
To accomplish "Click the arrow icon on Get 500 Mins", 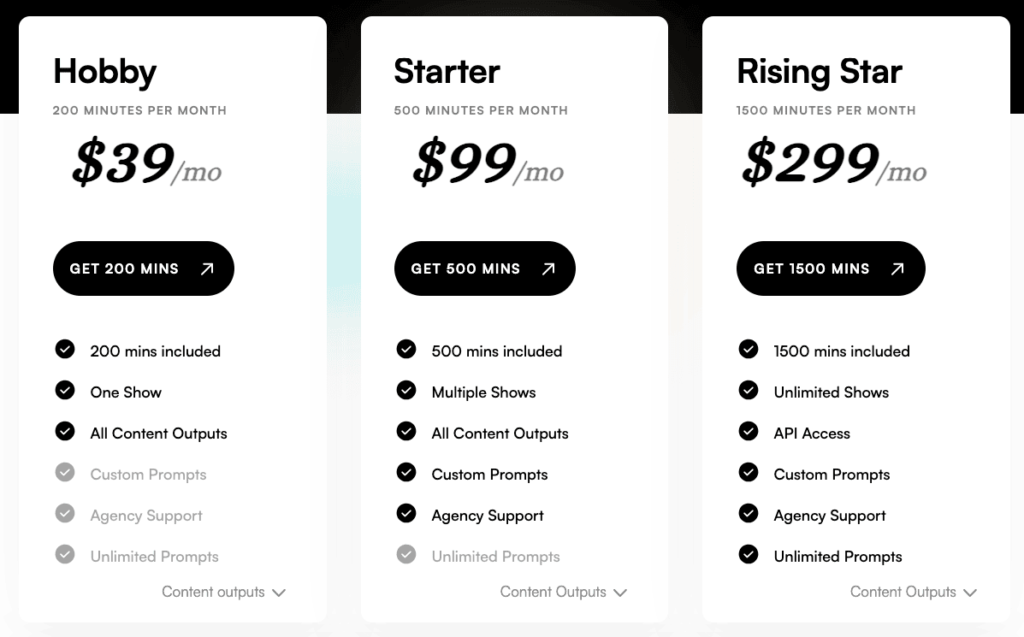I will pos(549,269).
